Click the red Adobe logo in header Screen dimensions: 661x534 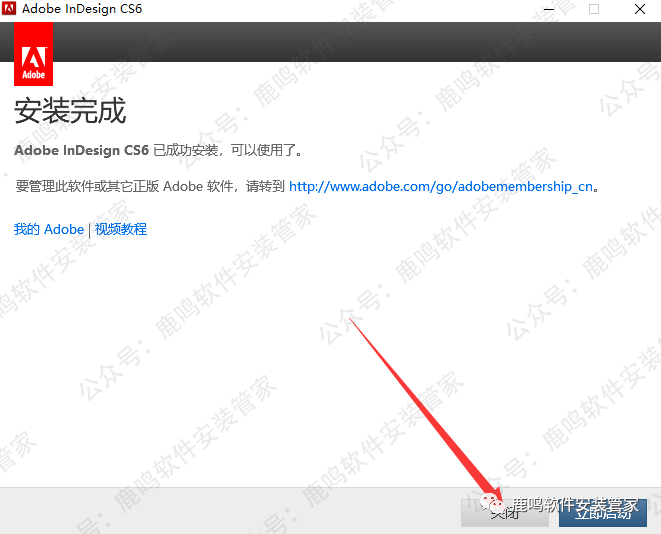33,54
